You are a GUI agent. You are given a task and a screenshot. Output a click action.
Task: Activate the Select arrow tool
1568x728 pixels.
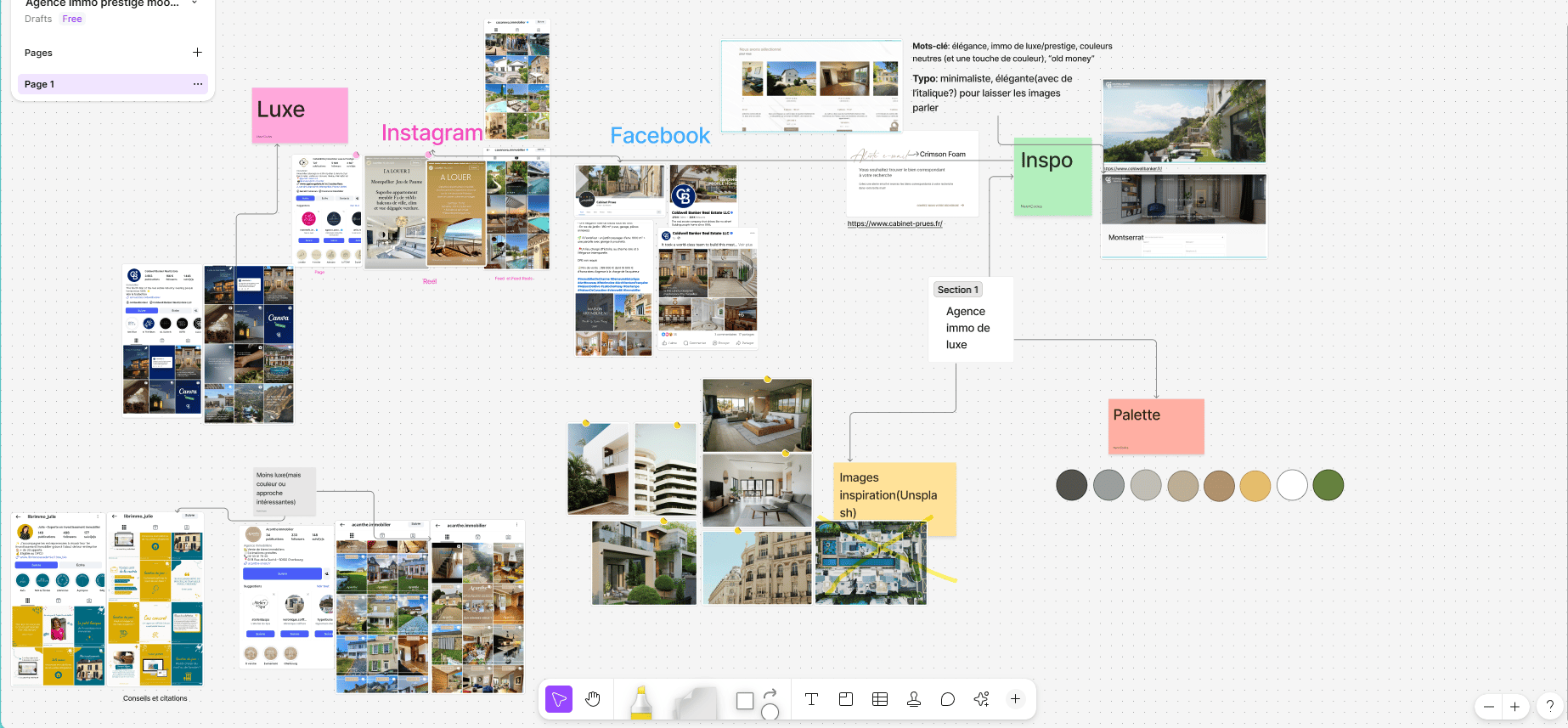point(559,699)
